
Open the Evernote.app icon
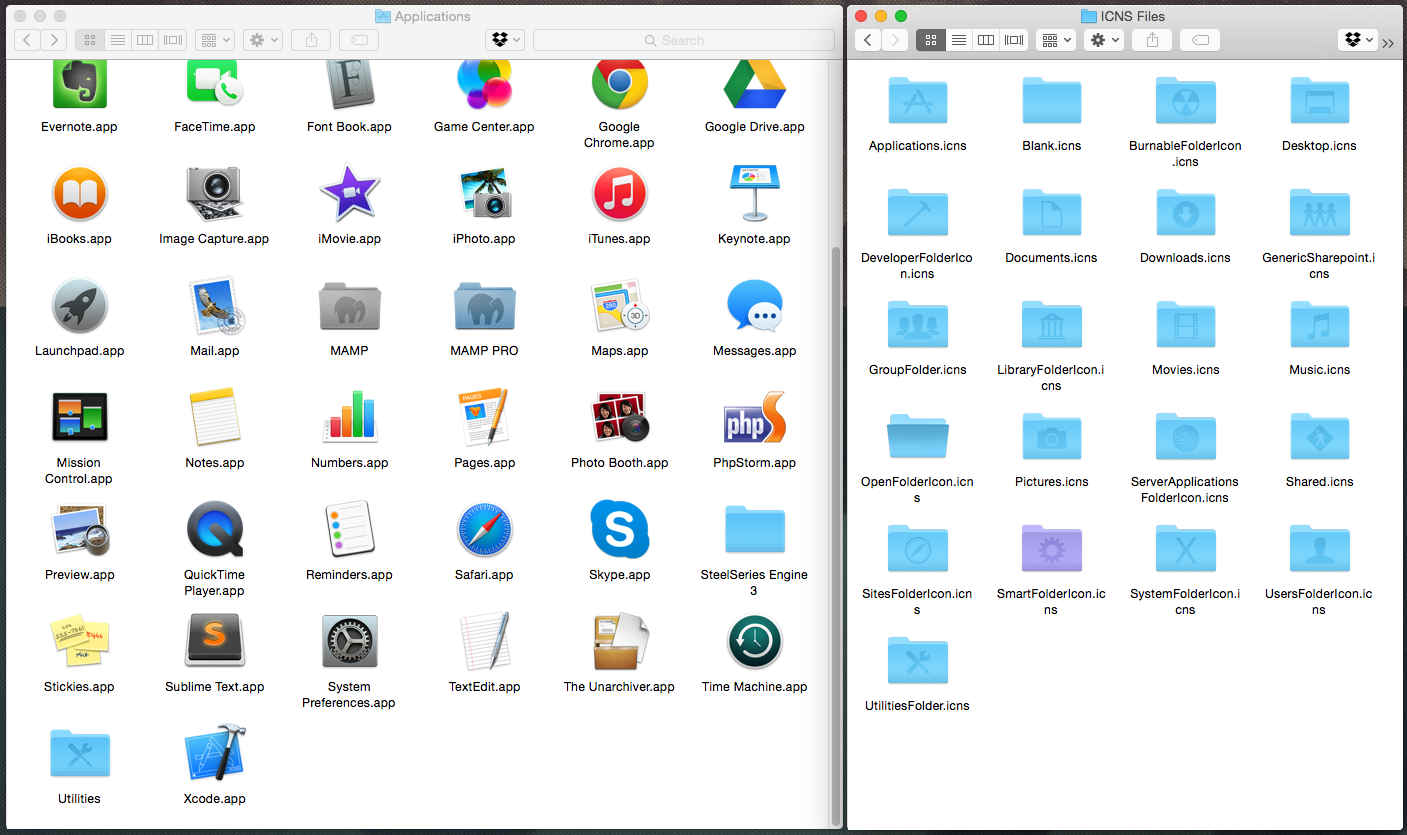[x=79, y=84]
